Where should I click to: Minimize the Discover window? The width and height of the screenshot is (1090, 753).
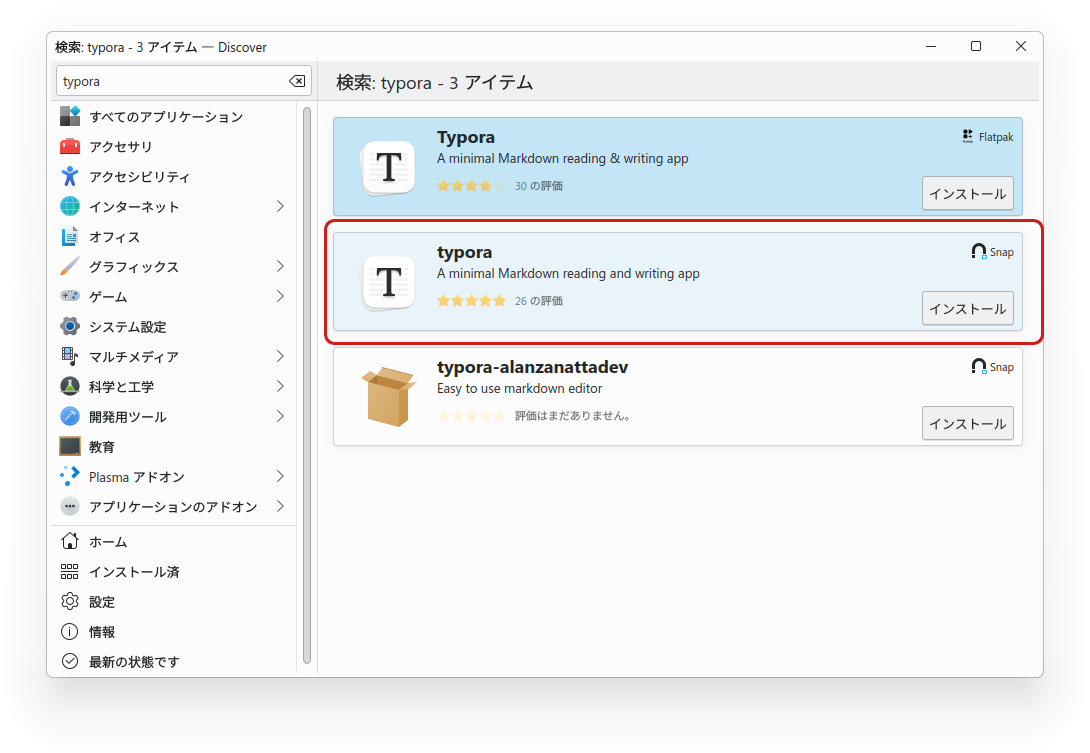(x=931, y=46)
